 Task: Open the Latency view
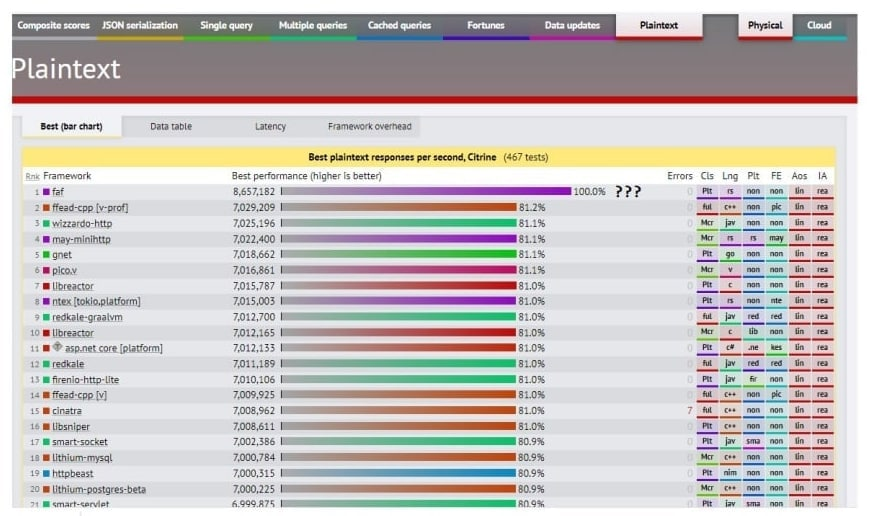pyautogui.click(x=270, y=126)
